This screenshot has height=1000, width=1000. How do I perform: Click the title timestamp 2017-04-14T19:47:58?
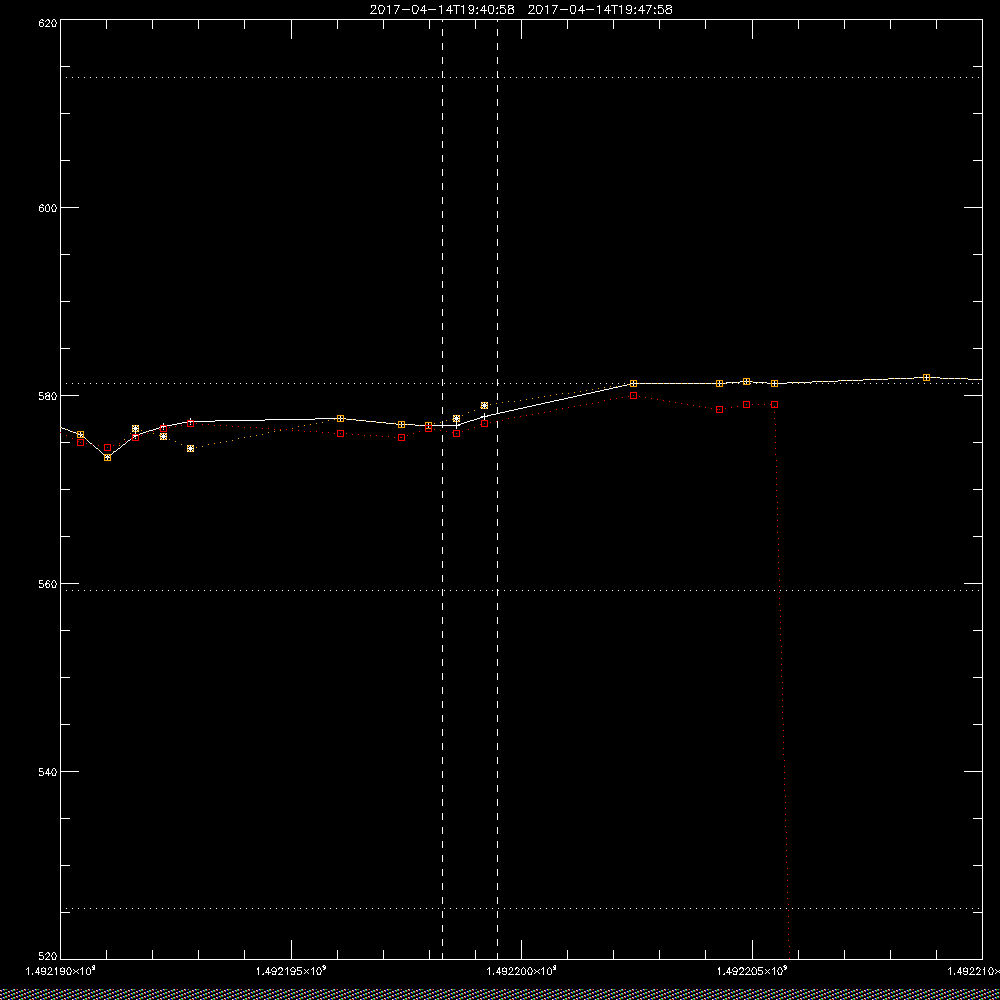click(x=600, y=10)
